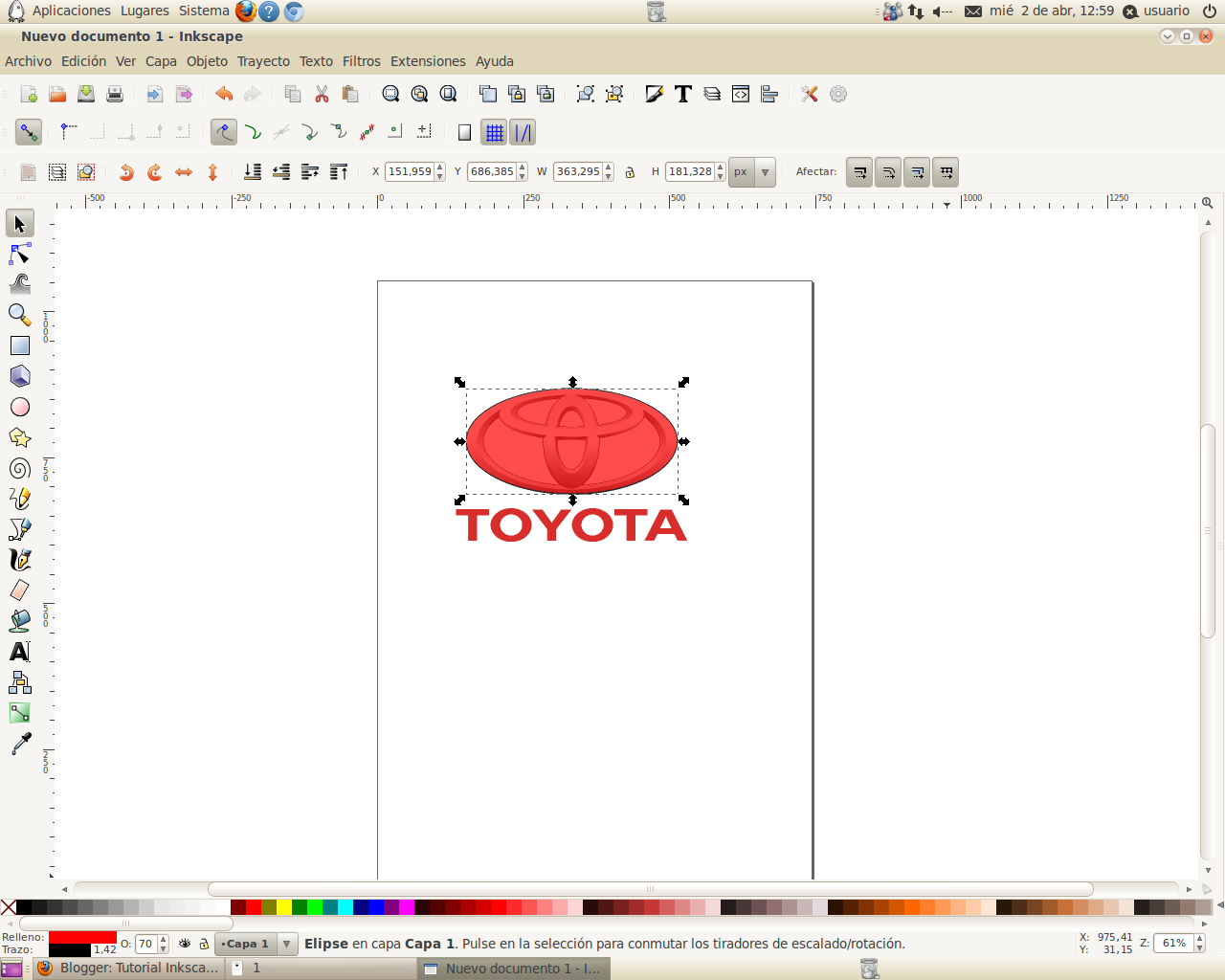1225x980 pixels.
Task: Select the Ellipse circle tool
Action: pyautogui.click(x=19, y=407)
